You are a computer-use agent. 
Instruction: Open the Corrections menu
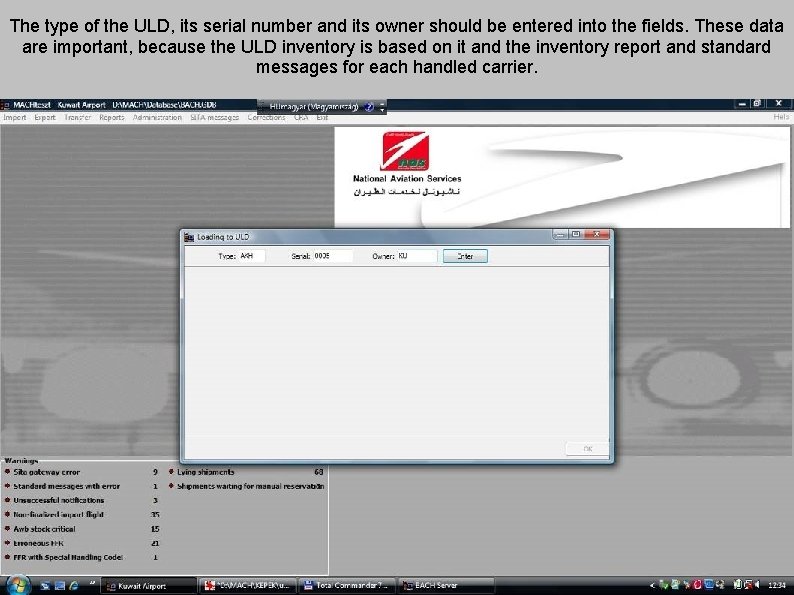(266, 117)
